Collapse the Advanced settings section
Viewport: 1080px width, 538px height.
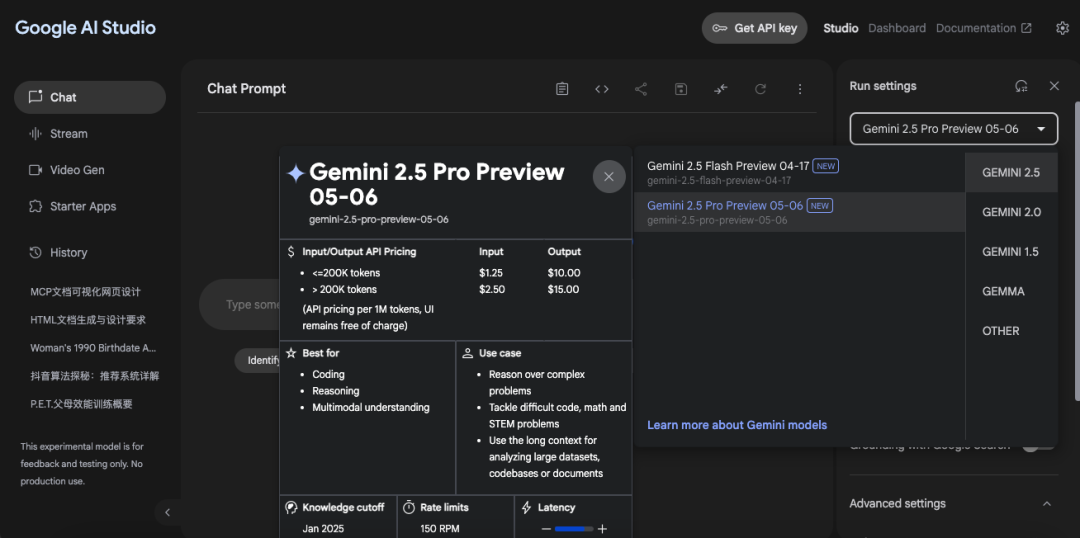(x=1047, y=504)
